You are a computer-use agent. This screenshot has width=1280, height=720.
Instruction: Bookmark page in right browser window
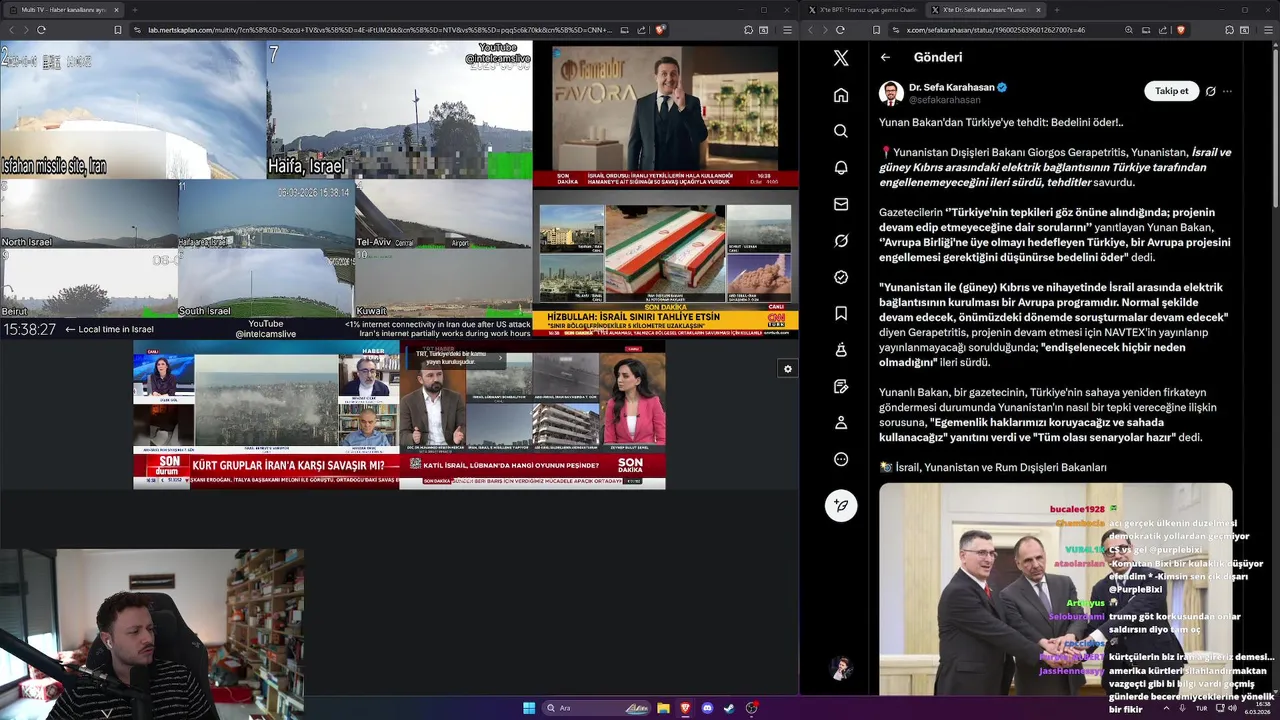pyautogui.click(x=878, y=30)
